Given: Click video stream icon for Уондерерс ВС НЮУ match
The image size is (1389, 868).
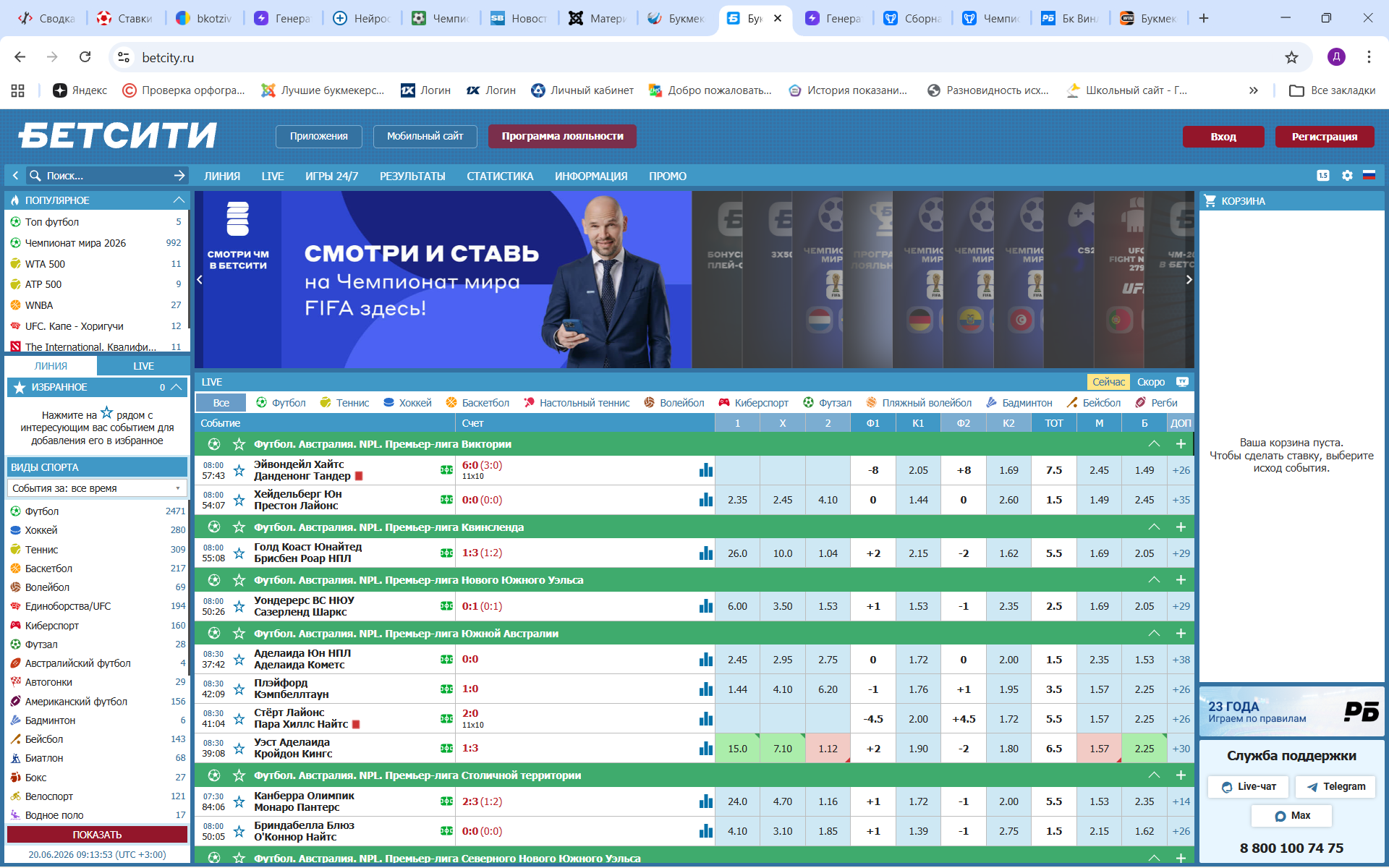Looking at the screenshot, I should [x=446, y=606].
